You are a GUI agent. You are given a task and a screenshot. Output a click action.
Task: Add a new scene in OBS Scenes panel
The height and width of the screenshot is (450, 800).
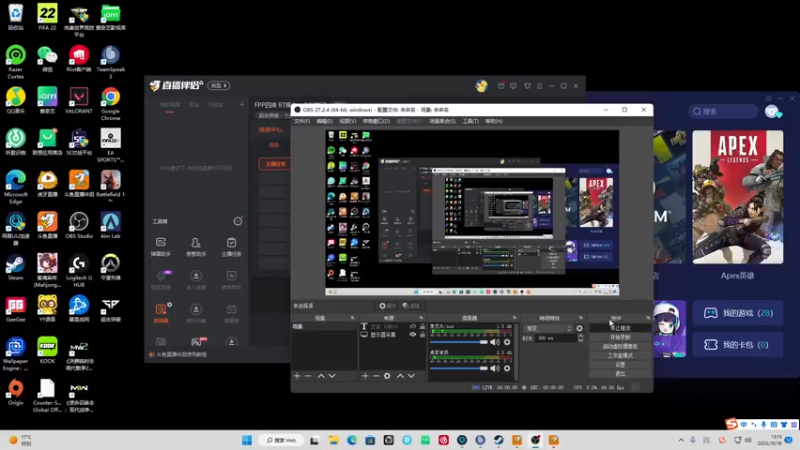pyautogui.click(x=297, y=376)
